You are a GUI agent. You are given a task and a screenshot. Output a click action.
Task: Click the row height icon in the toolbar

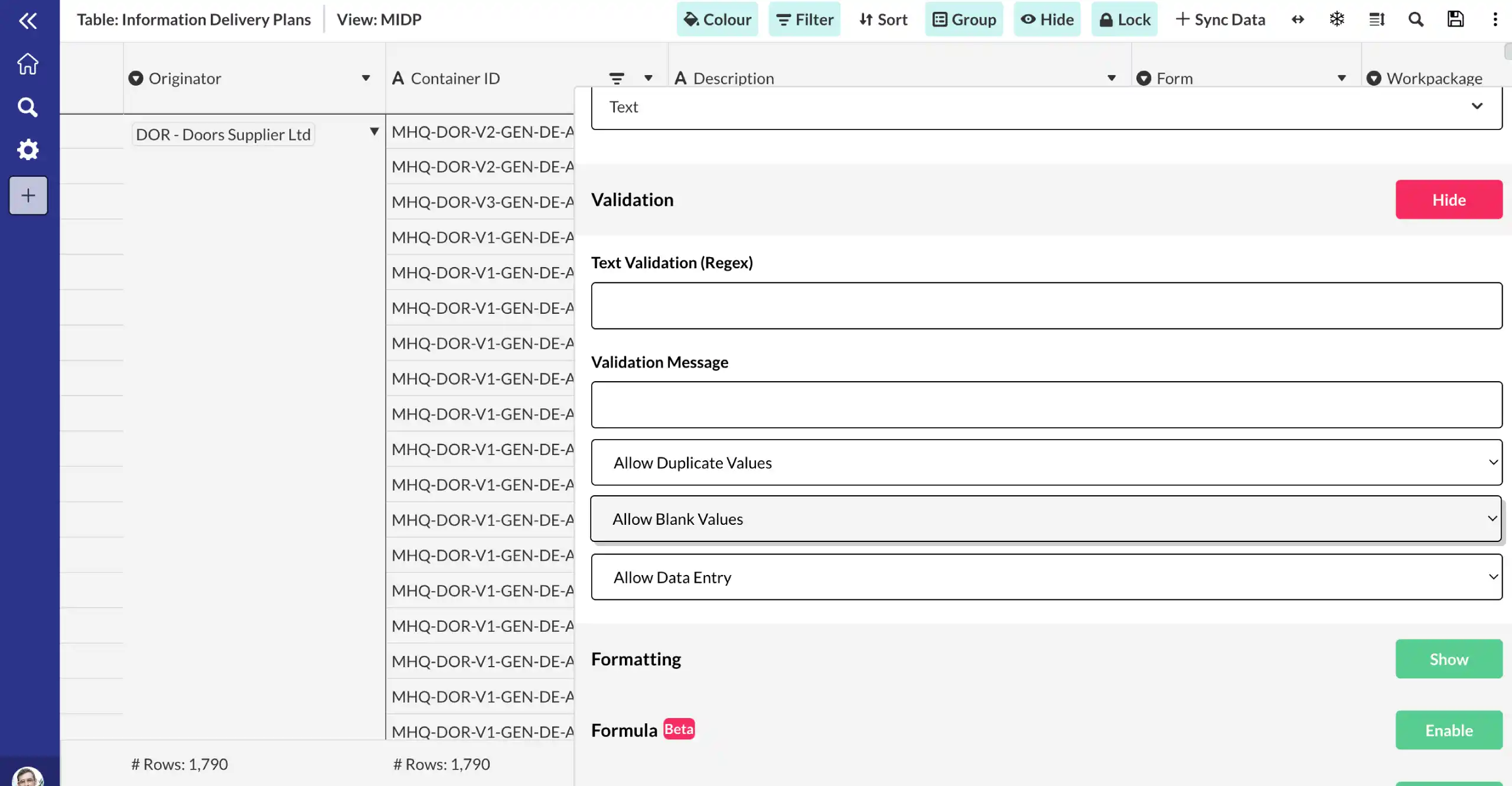[1377, 20]
